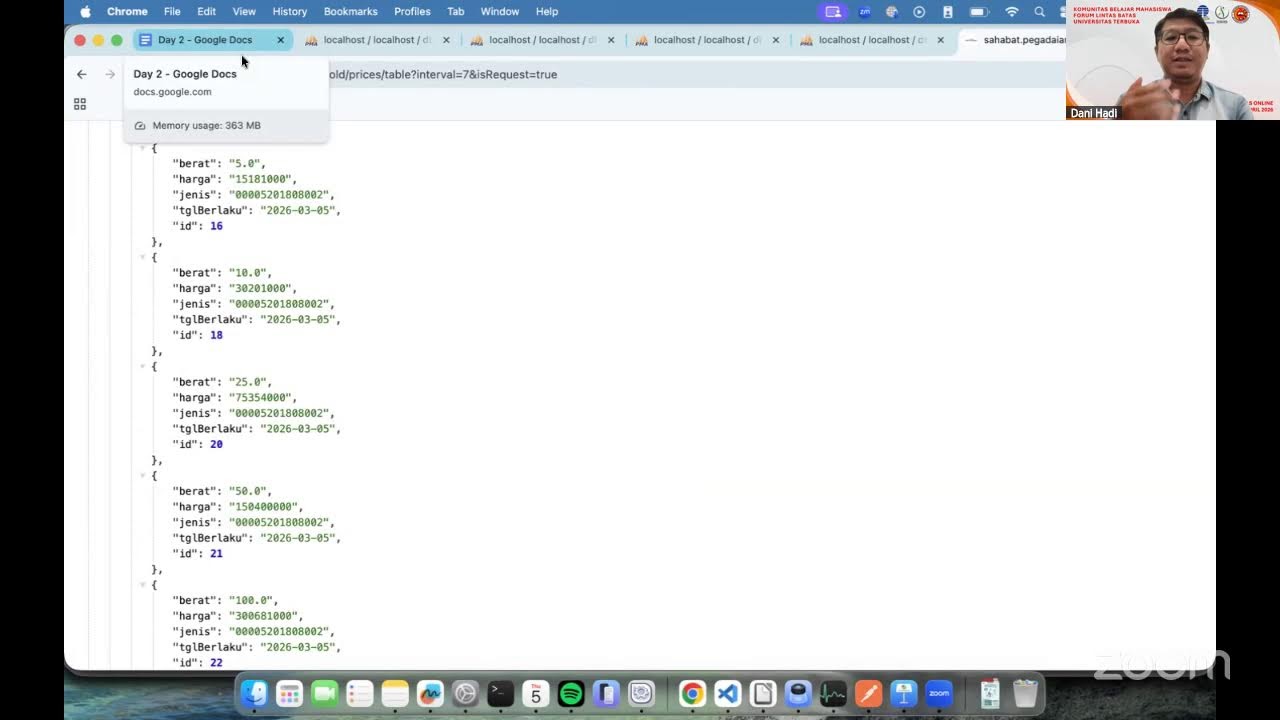Collapse JSON object with berat 100.0
The height and width of the screenshot is (720, 1280).
[x=143, y=584]
